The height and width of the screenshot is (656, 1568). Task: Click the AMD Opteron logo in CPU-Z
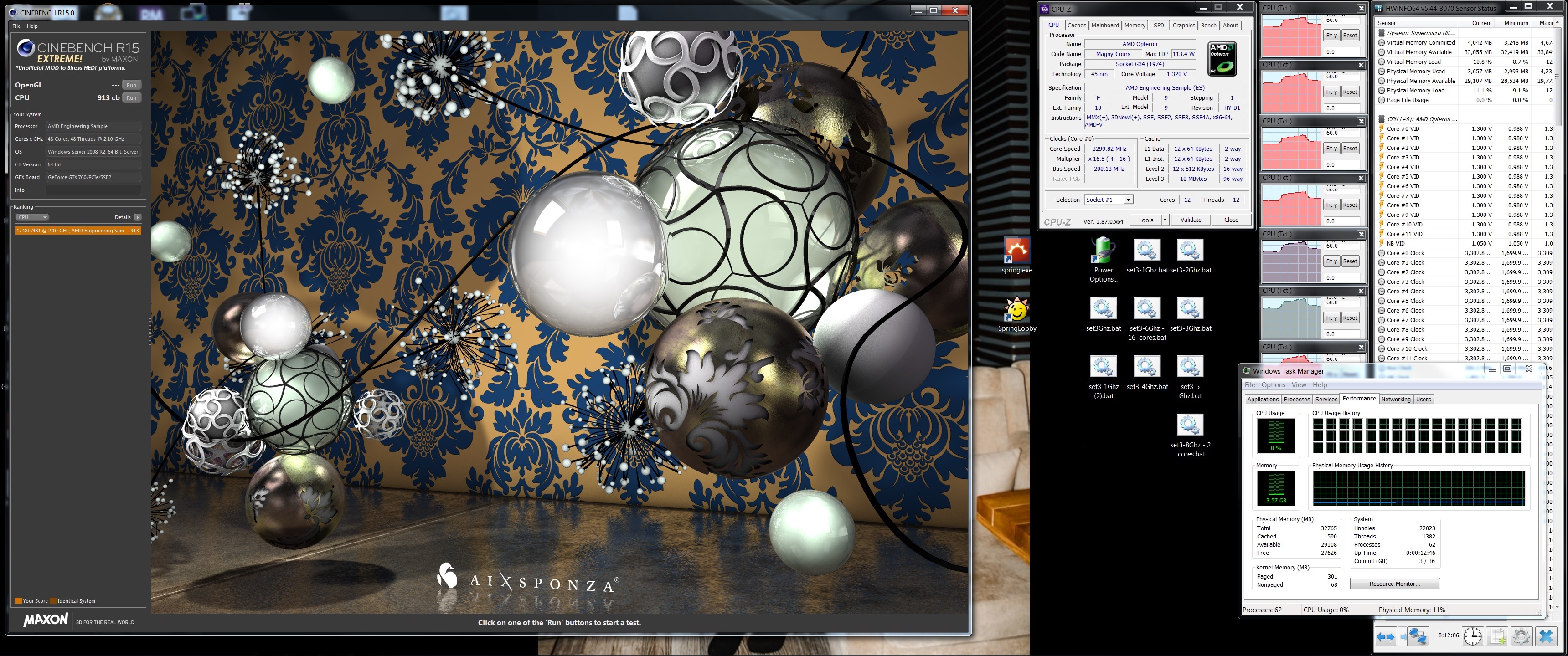tap(1222, 58)
